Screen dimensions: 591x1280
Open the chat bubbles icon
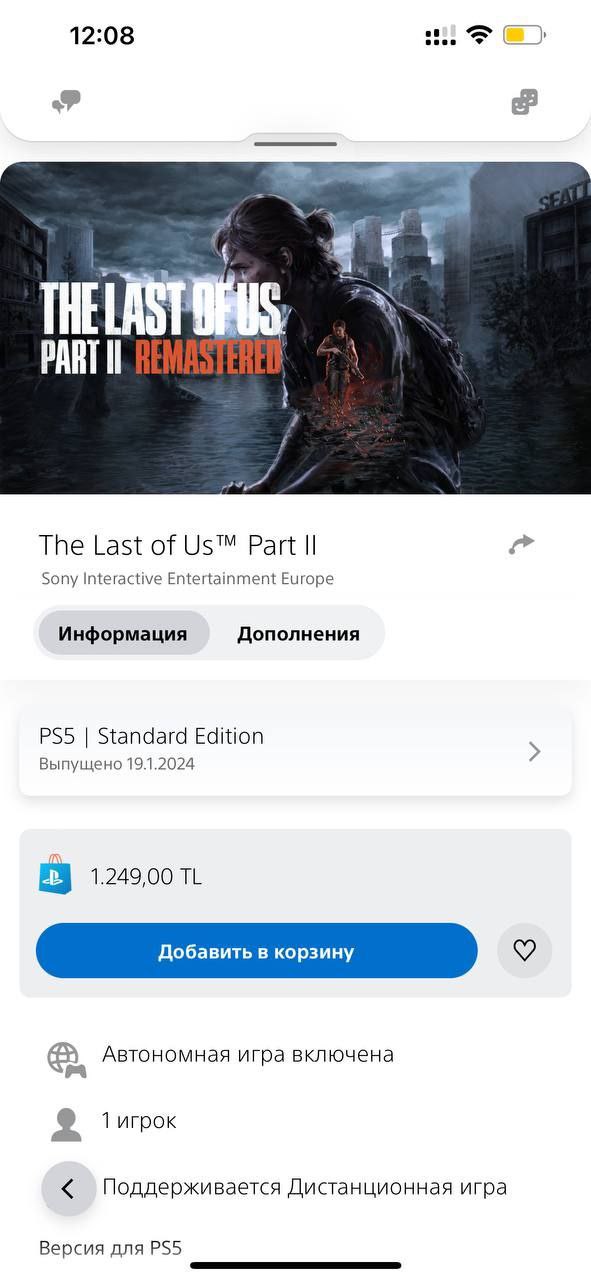[67, 102]
